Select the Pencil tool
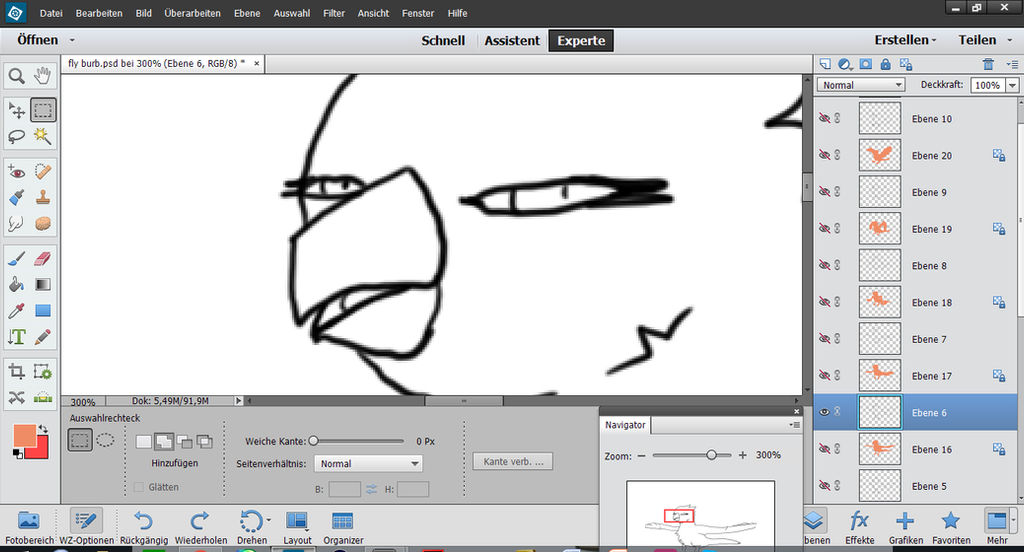 coord(42,337)
